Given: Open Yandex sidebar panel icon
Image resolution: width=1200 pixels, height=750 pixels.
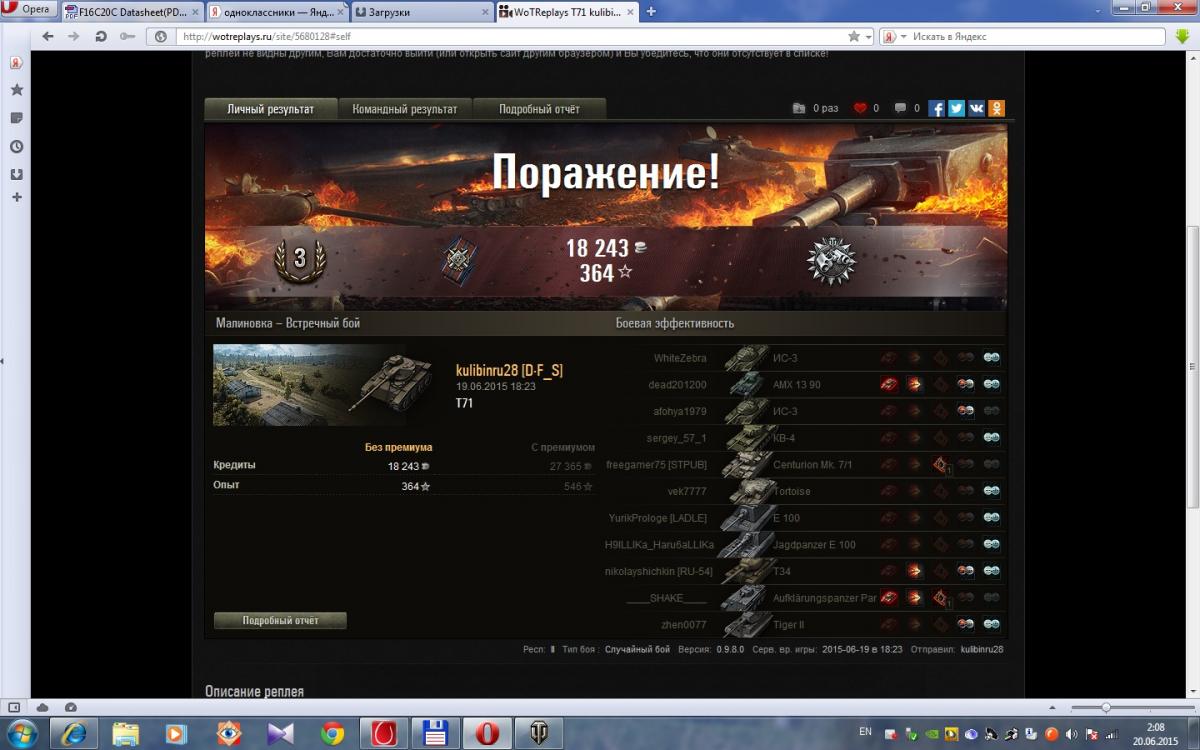Looking at the screenshot, I should (16, 62).
